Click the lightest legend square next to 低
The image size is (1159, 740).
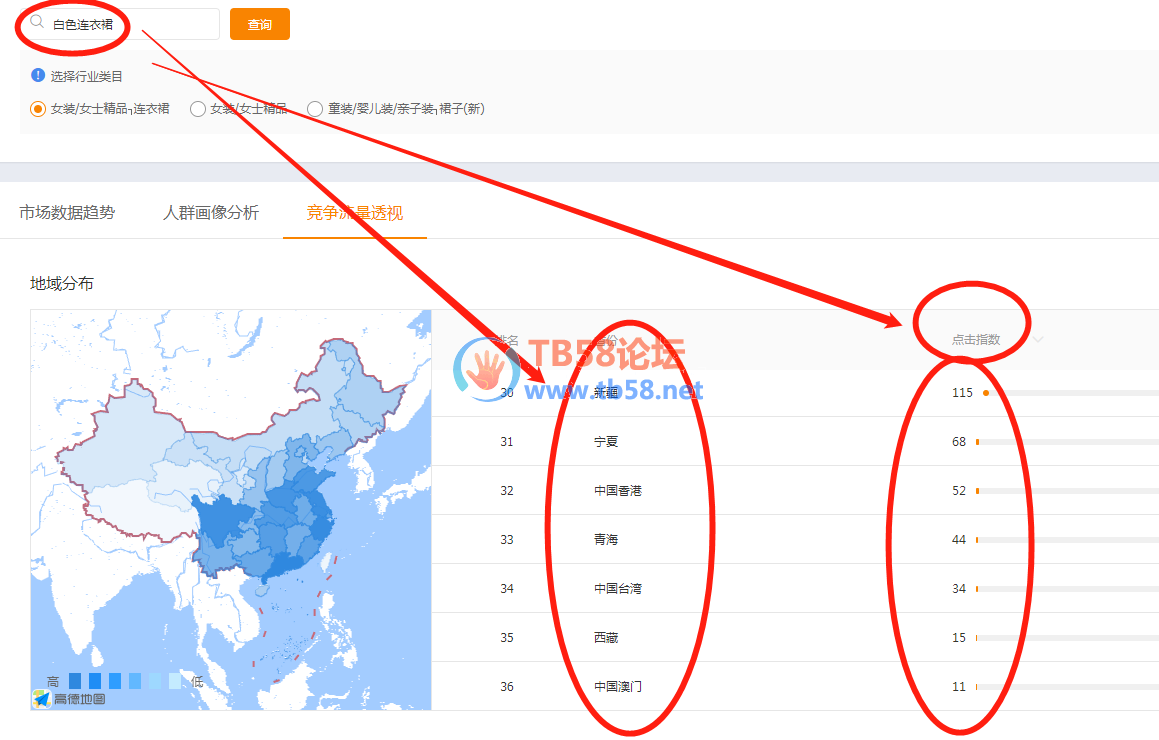(x=175, y=681)
